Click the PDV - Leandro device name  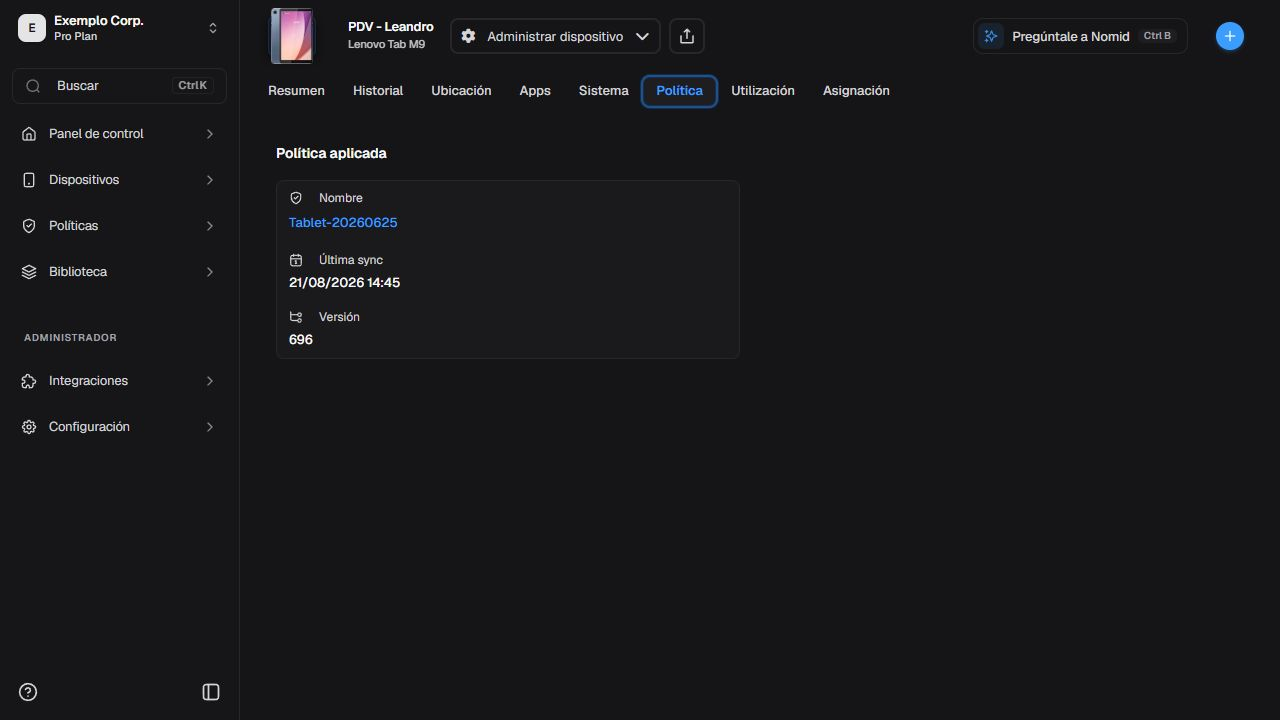[x=391, y=27]
